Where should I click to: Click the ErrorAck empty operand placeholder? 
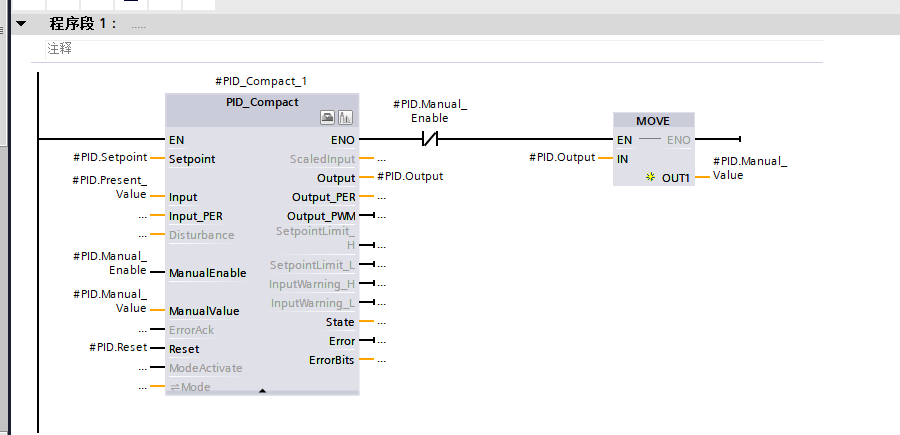pos(143,330)
